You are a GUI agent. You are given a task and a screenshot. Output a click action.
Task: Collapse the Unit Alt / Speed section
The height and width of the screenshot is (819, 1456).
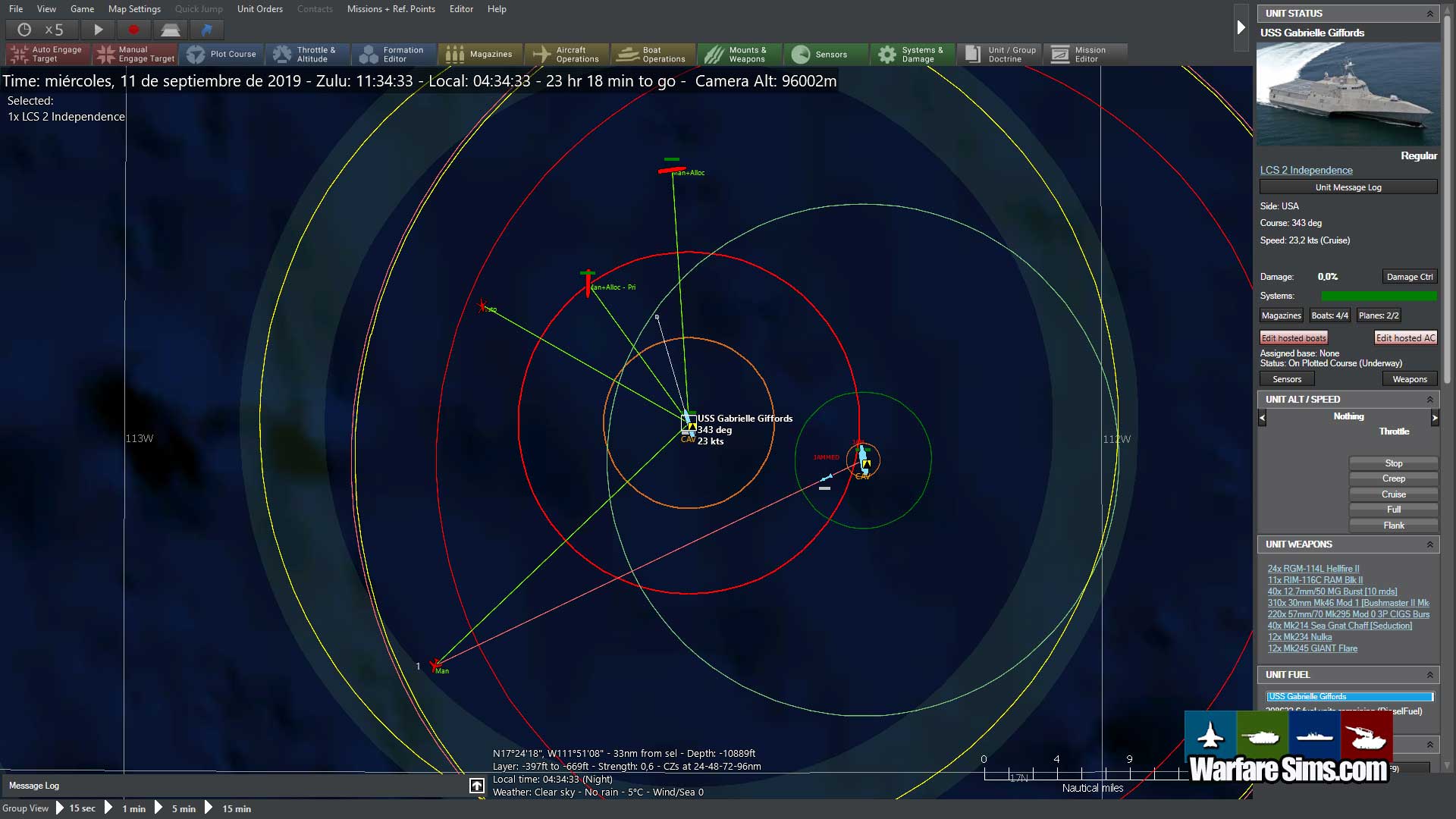pyautogui.click(x=1429, y=400)
